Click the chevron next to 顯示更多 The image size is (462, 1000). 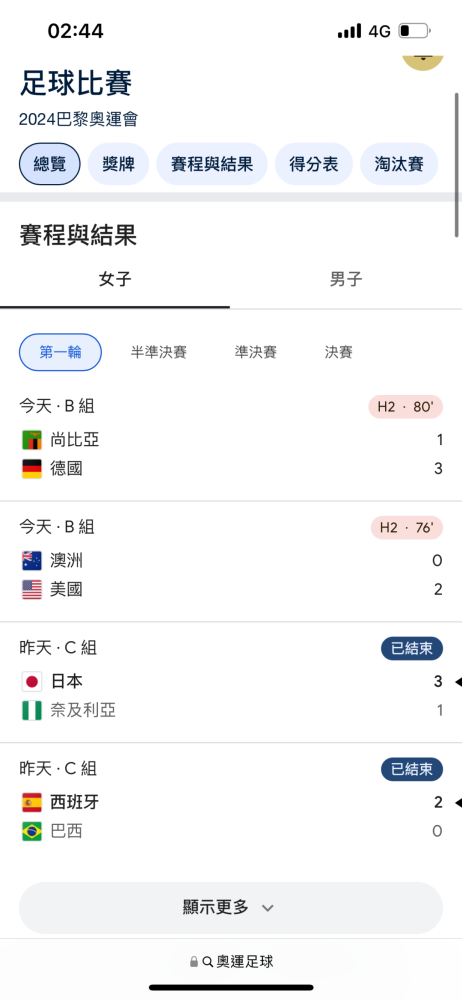[268, 908]
